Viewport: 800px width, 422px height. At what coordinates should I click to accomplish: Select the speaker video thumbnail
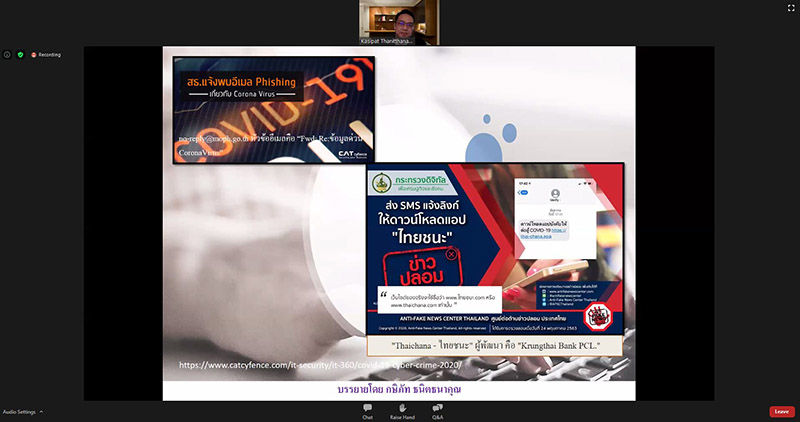399,18
